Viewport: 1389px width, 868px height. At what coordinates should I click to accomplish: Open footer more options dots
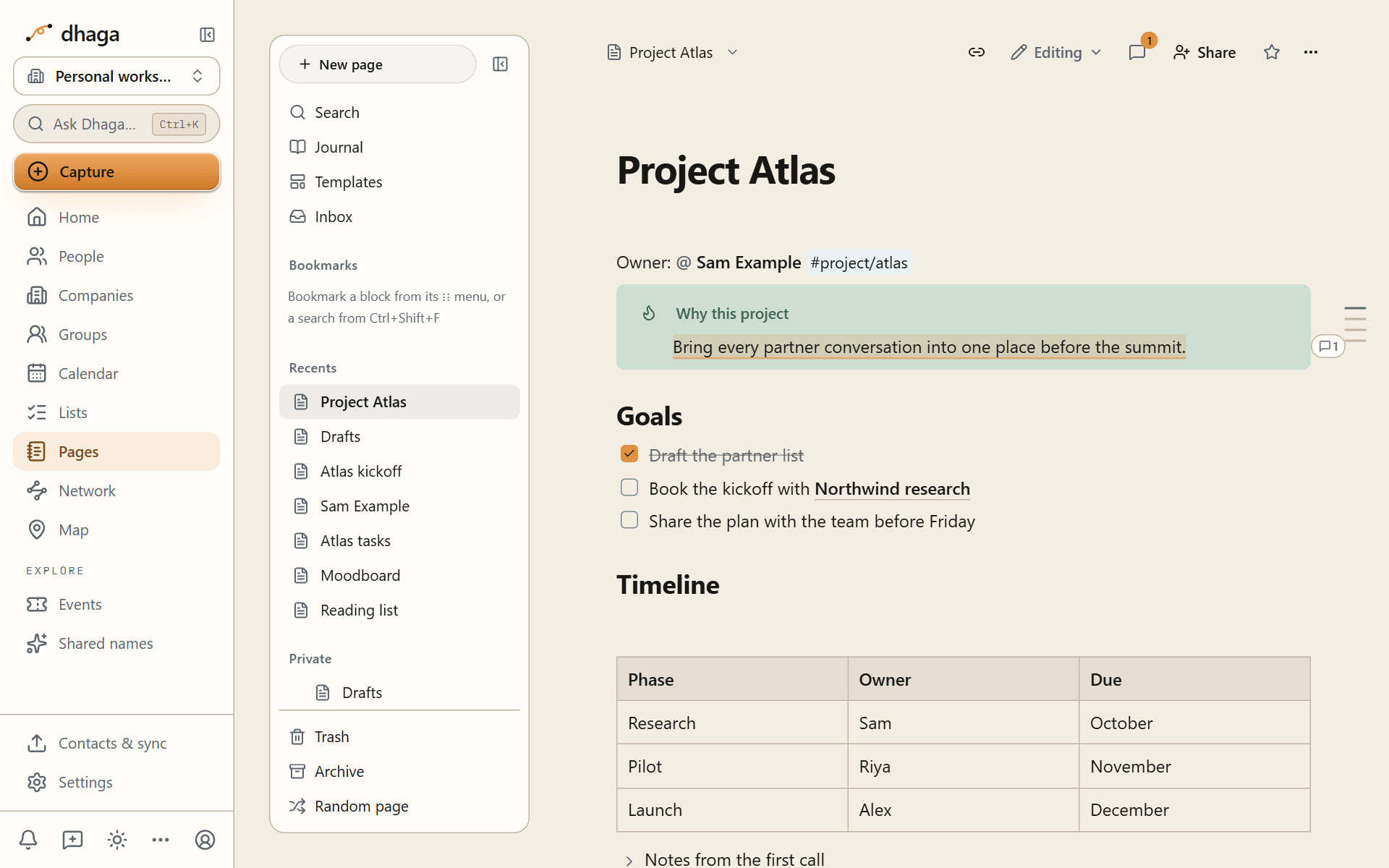click(x=161, y=840)
